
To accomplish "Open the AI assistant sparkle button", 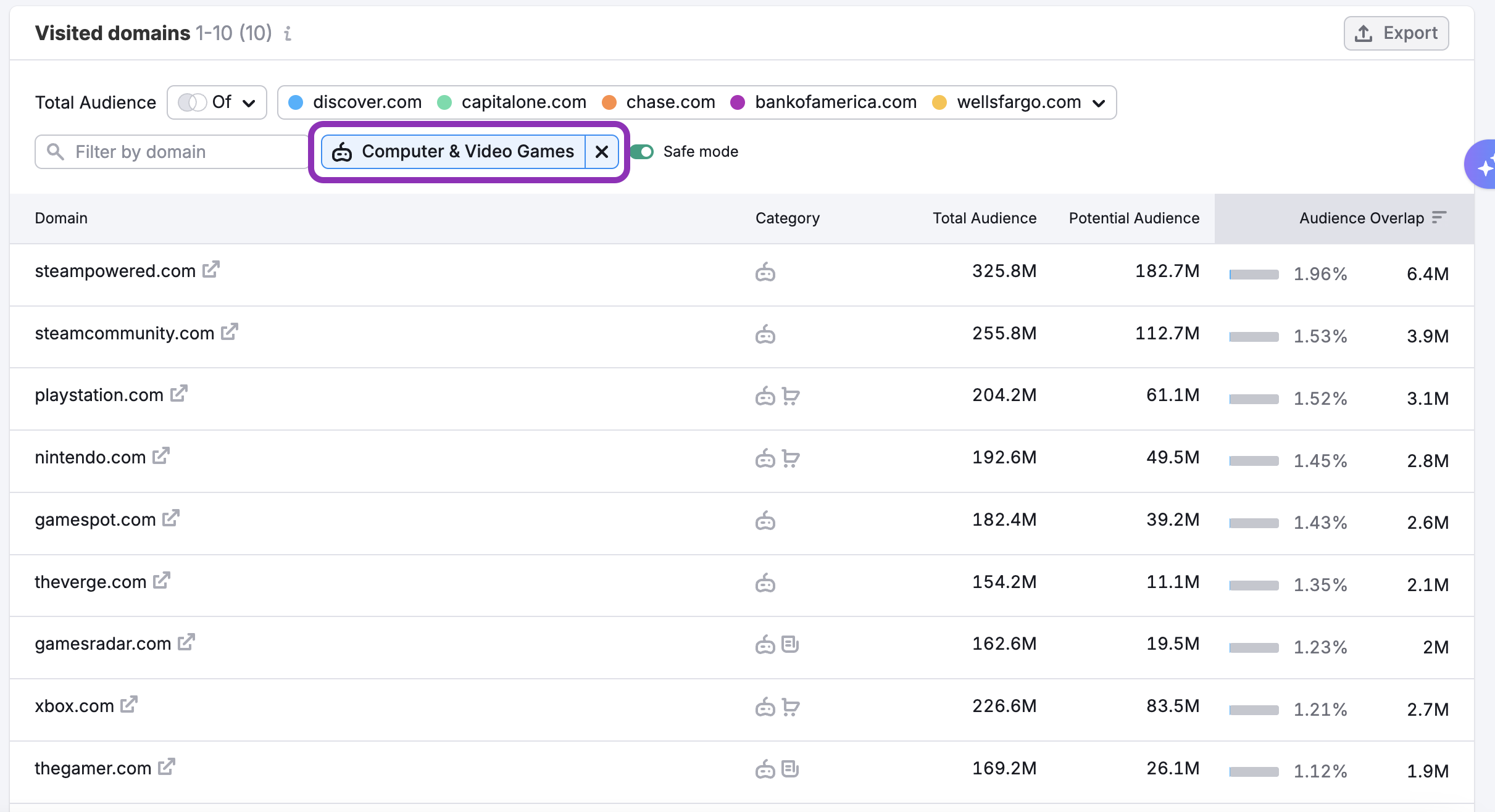I will tap(1483, 165).
